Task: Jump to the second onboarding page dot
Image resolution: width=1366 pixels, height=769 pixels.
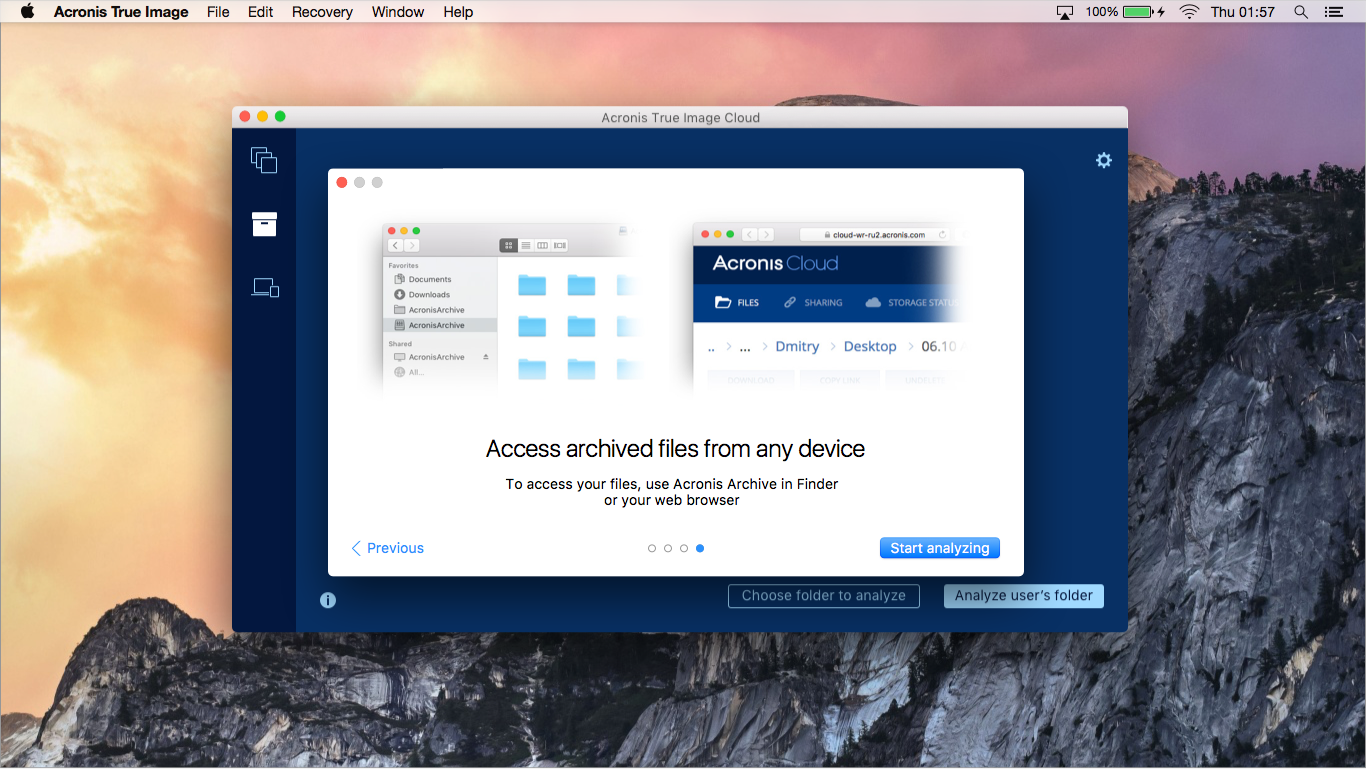Action: tap(668, 548)
